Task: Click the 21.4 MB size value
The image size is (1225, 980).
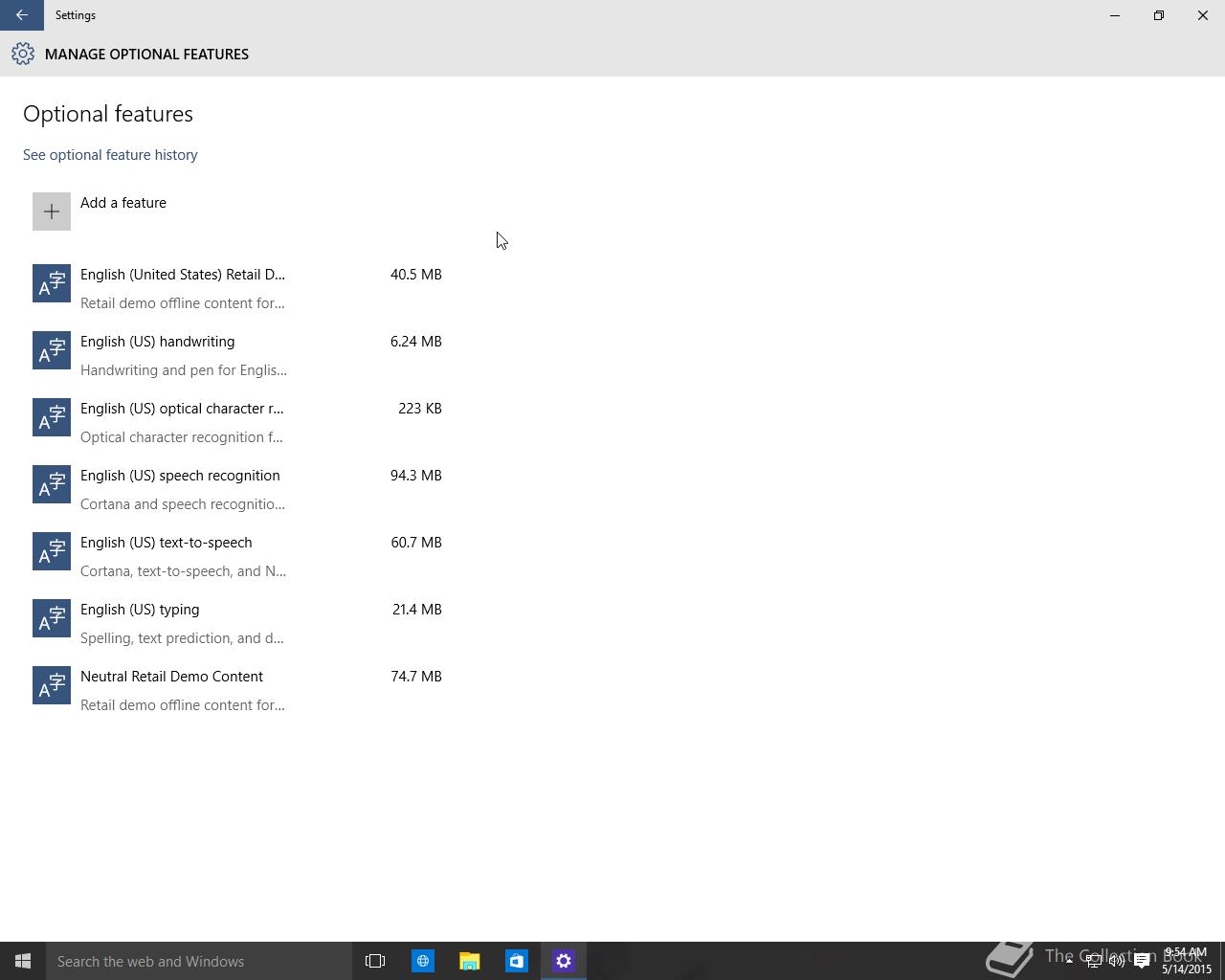Action: tap(417, 610)
